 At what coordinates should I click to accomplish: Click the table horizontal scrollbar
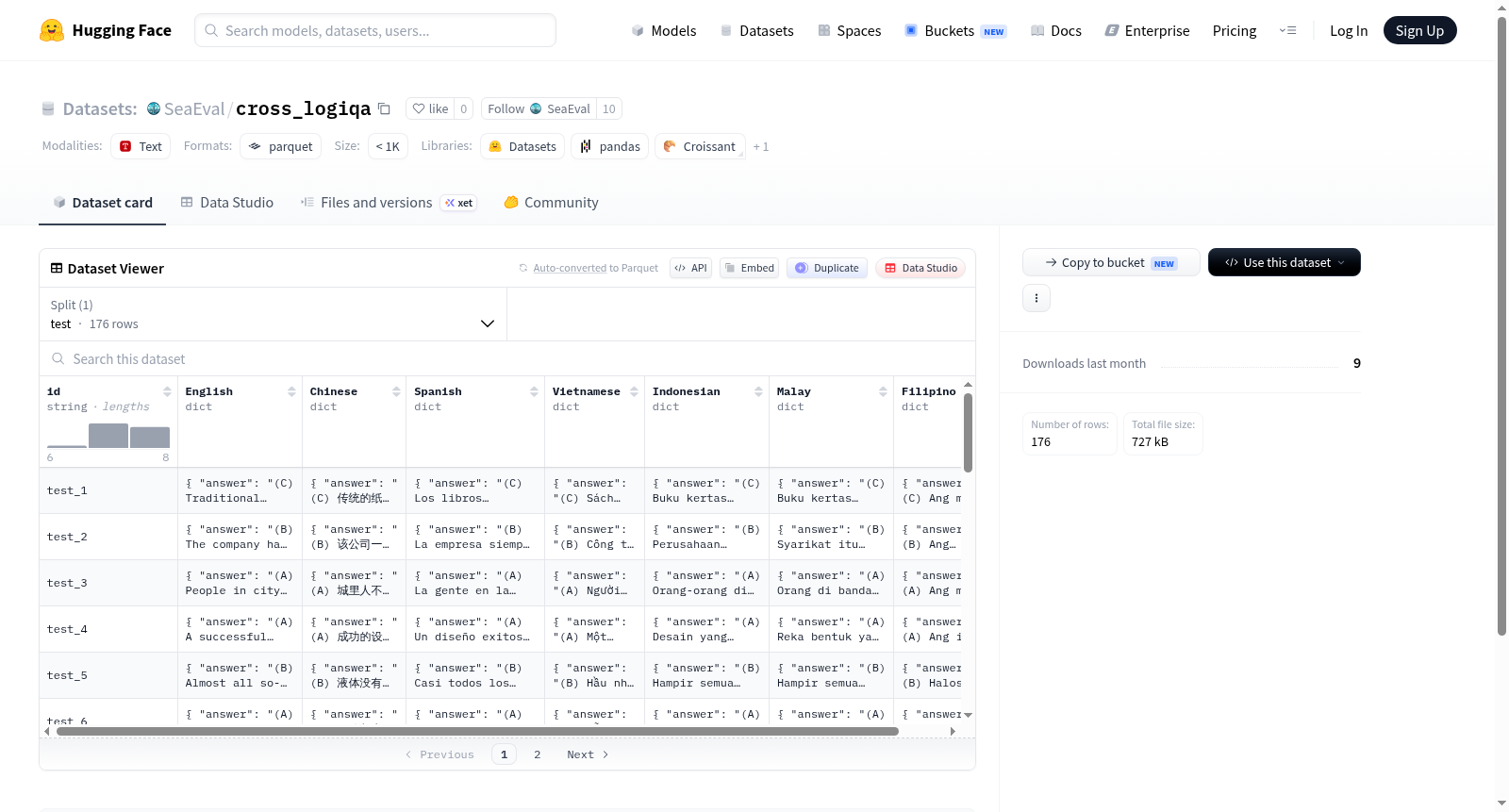pos(477,731)
